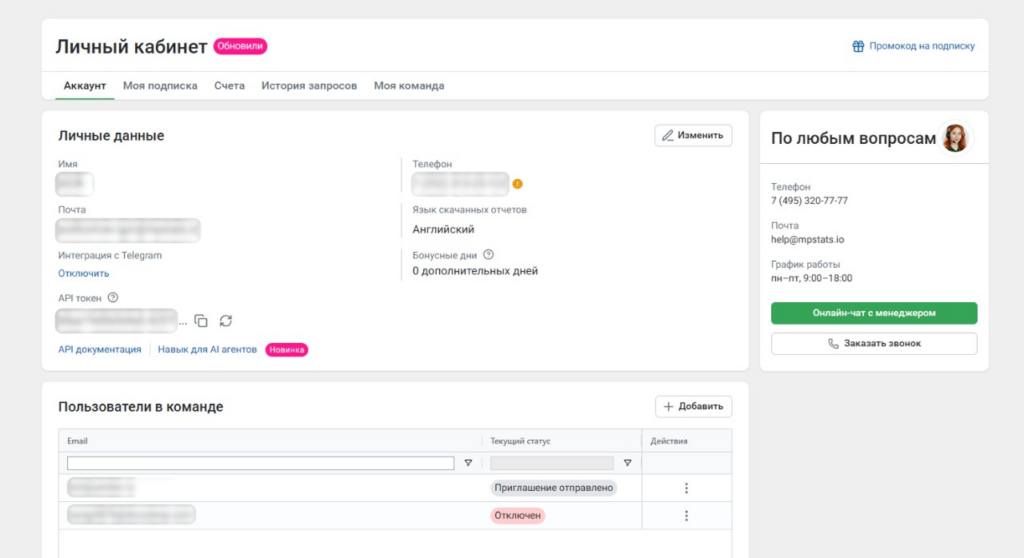Click the Заказать звонок button
The height and width of the screenshot is (558, 1024).
pyautogui.click(x=874, y=344)
